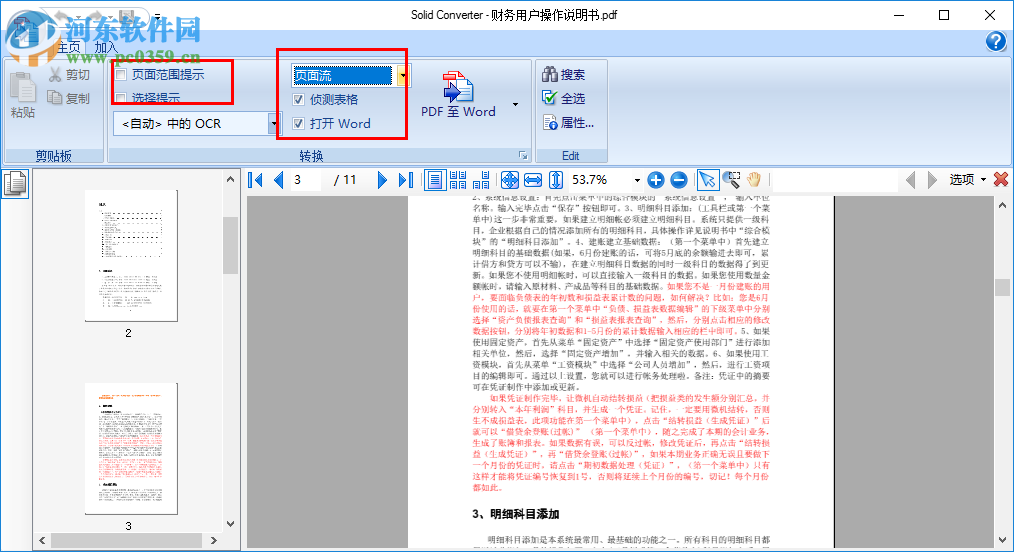
Task: Click the page number input field
Action: point(305,180)
